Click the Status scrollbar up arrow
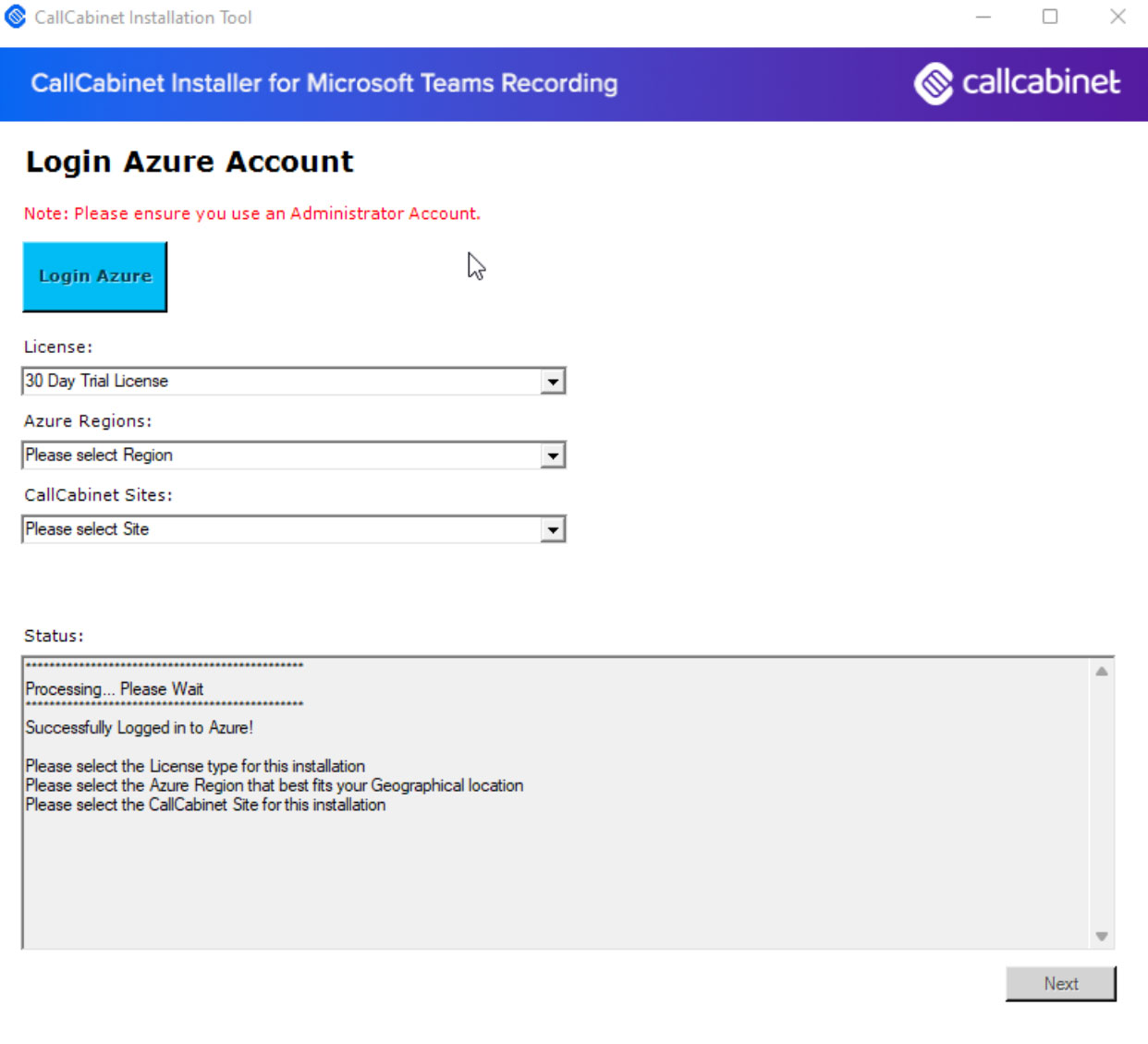Image resolution: width=1148 pixels, height=1044 pixels. click(1102, 672)
